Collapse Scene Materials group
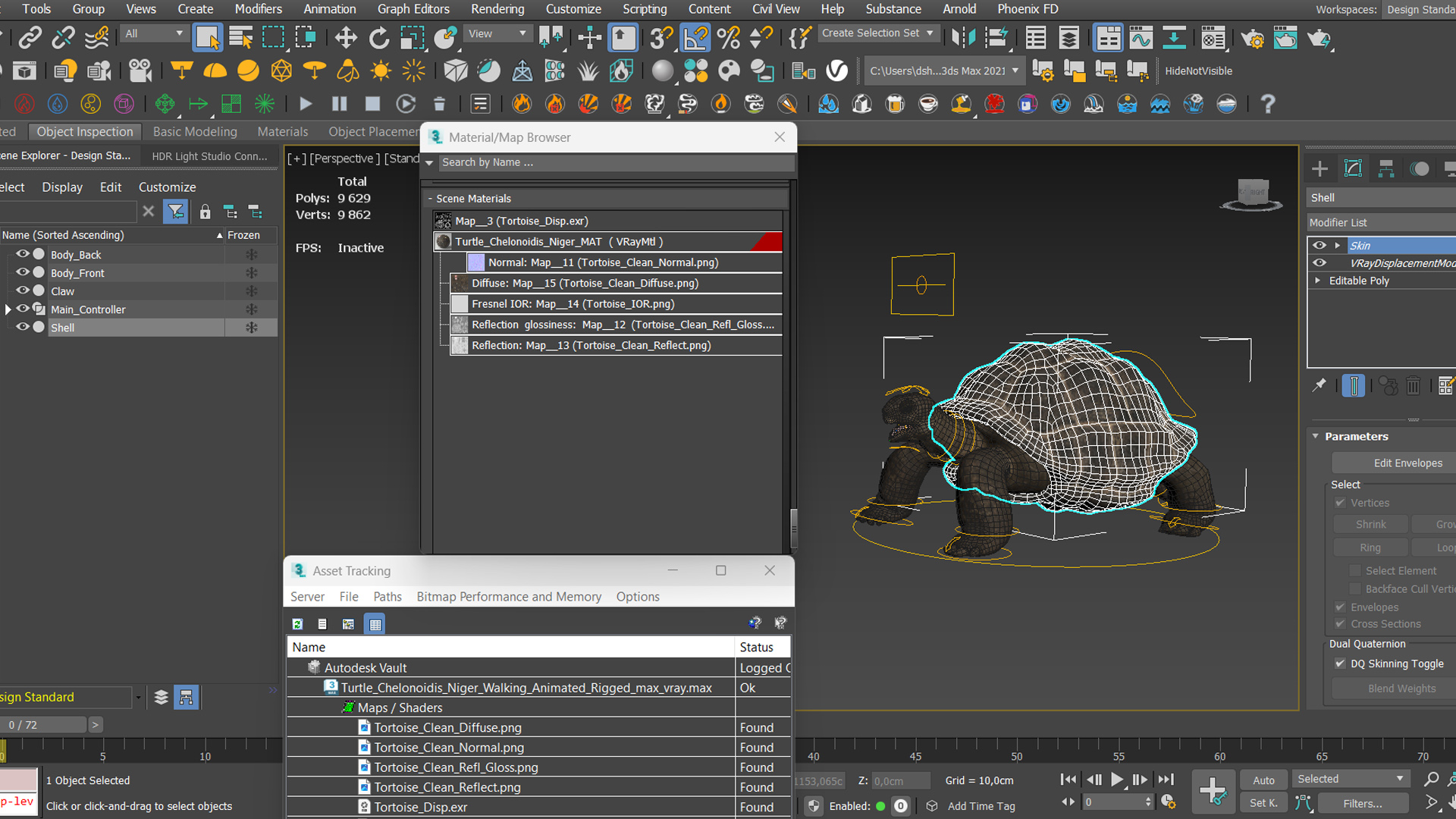 [x=430, y=199]
